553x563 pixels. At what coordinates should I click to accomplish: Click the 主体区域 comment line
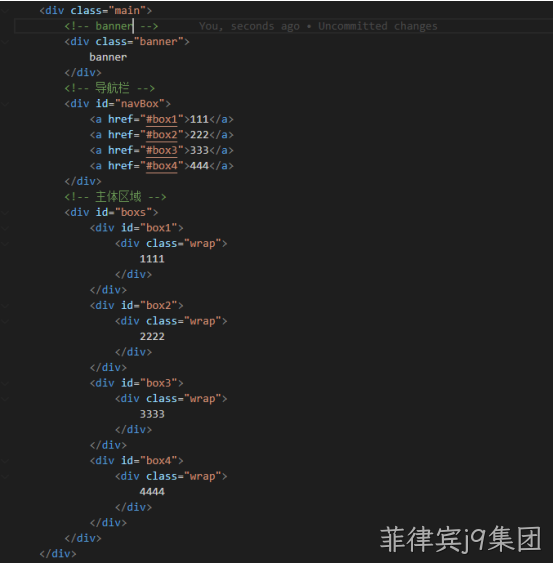116,197
